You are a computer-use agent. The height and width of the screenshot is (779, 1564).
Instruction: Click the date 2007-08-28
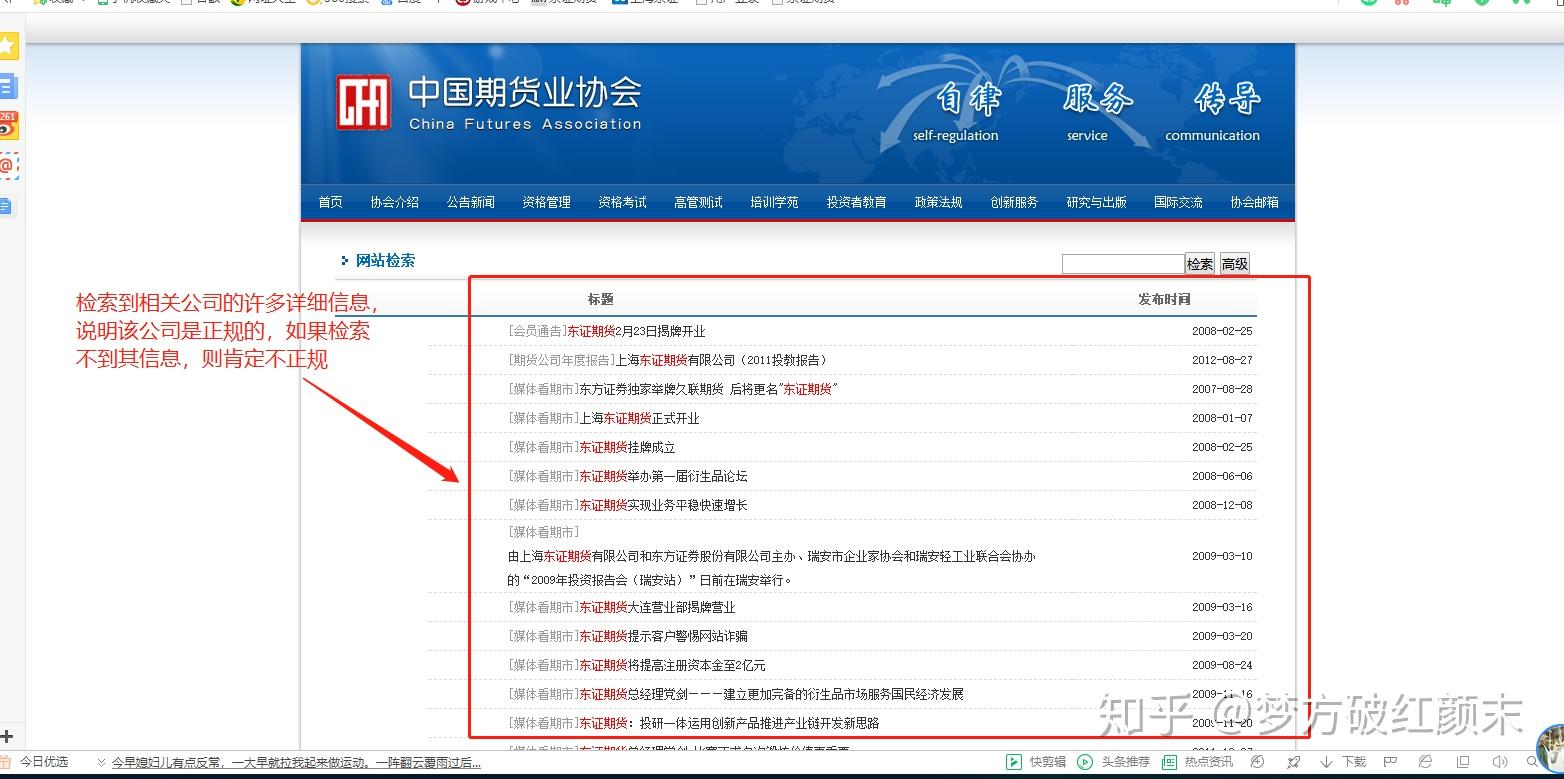click(1222, 389)
